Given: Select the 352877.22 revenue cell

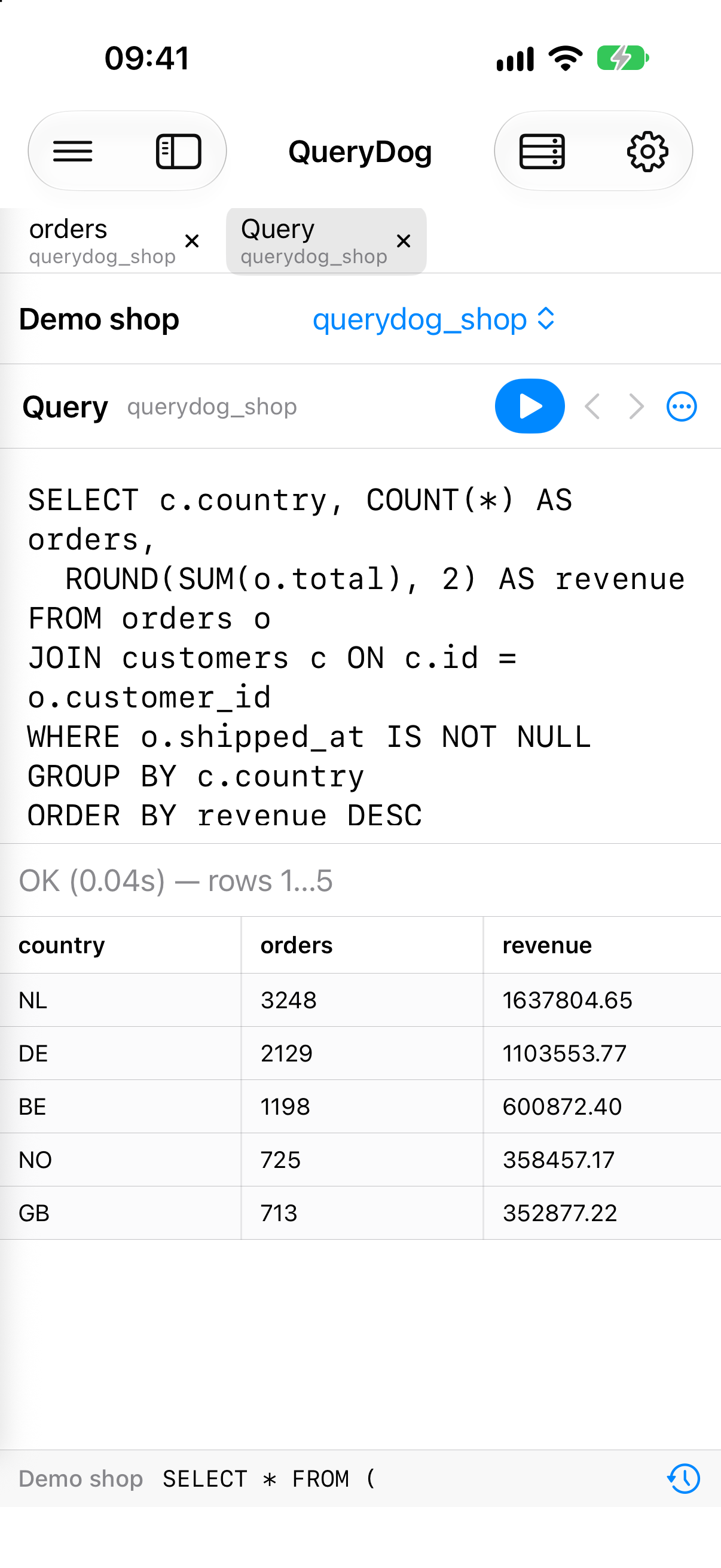Looking at the screenshot, I should [x=603, y=1213].
